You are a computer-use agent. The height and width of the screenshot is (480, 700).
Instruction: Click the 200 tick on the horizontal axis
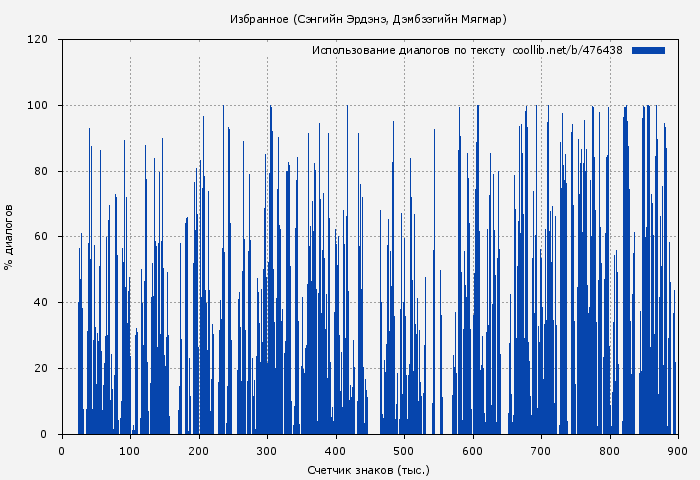point(199,451)
